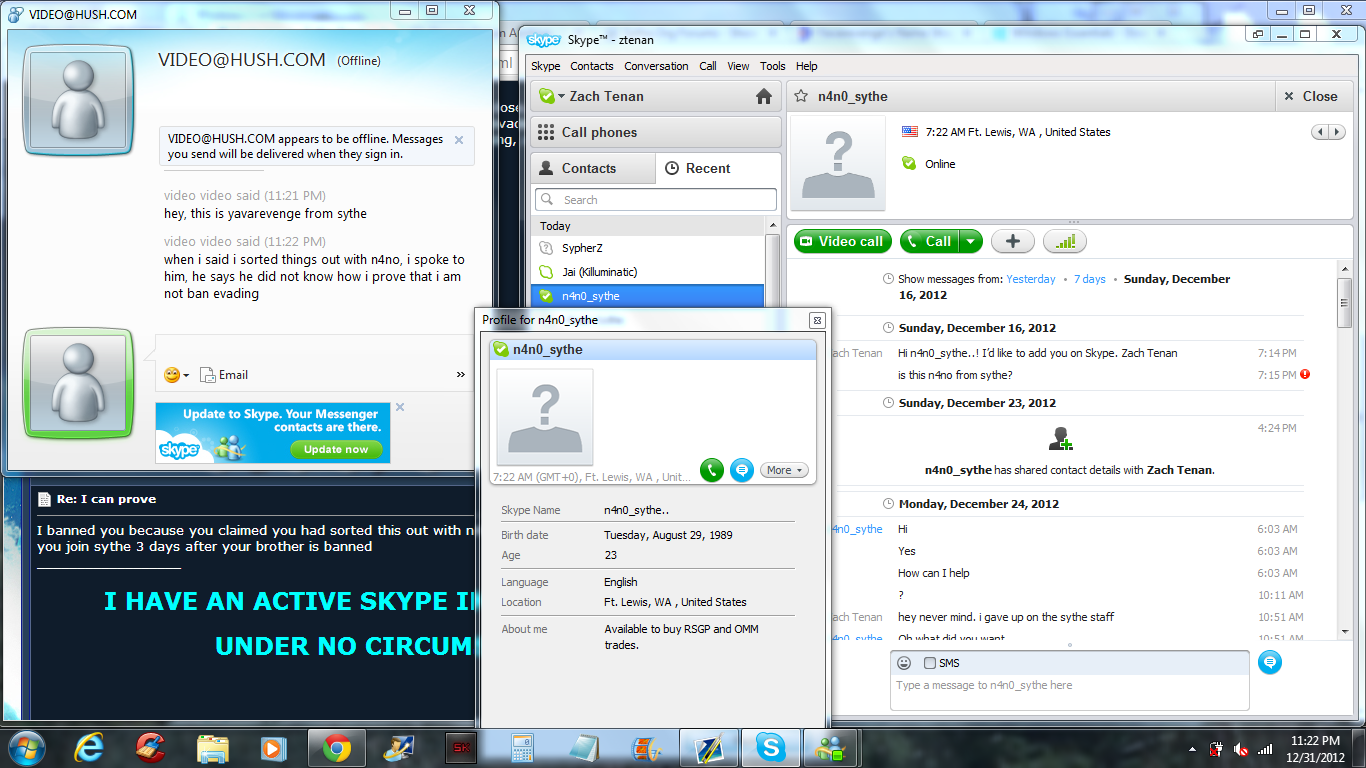
Task: Start a Video call with n4n0_sythe
Action: pyautogui.click(x=844, y=241)
